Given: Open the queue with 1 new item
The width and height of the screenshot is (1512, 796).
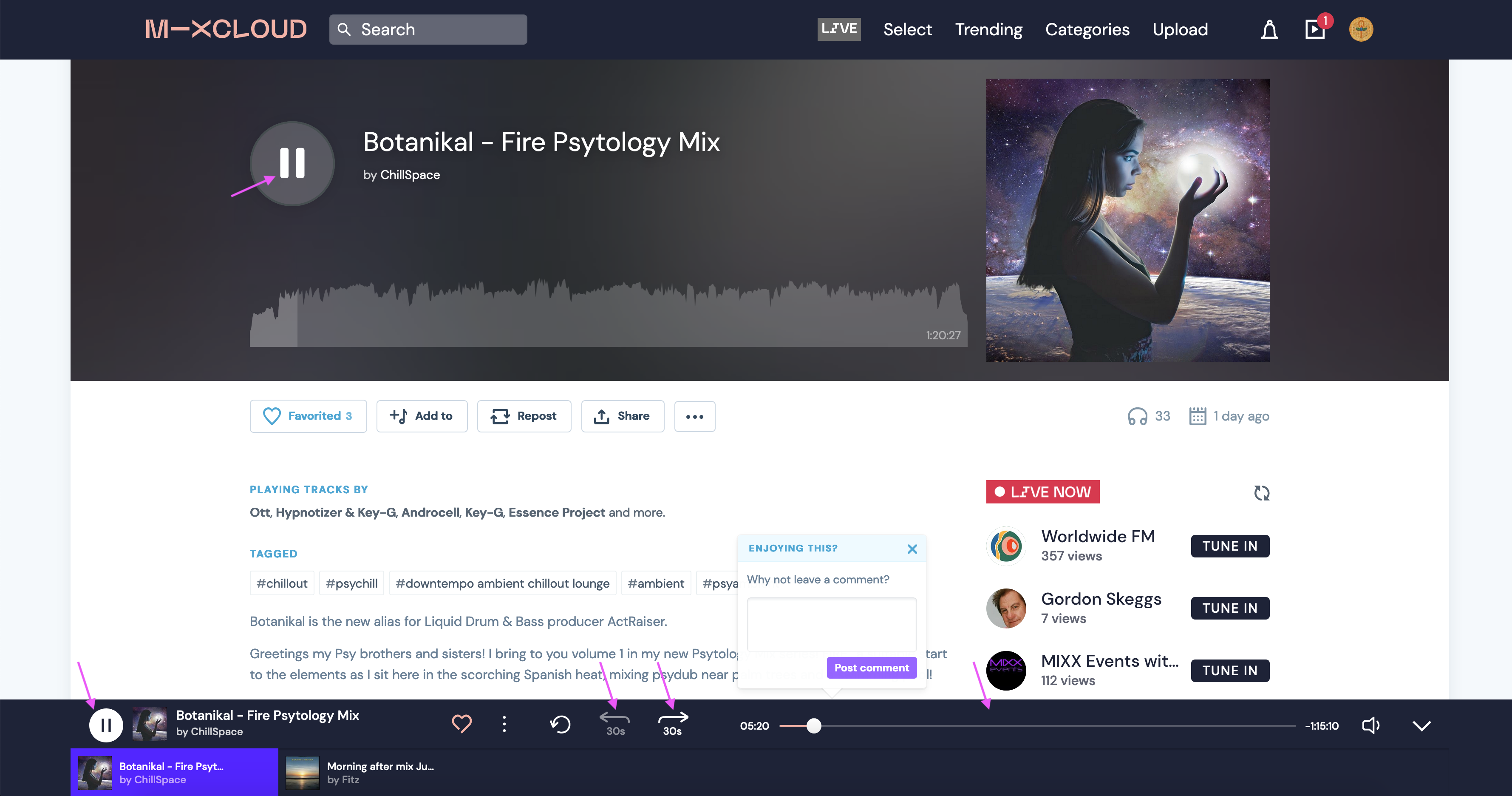Looking at the screenshot, I should 1315,29.
